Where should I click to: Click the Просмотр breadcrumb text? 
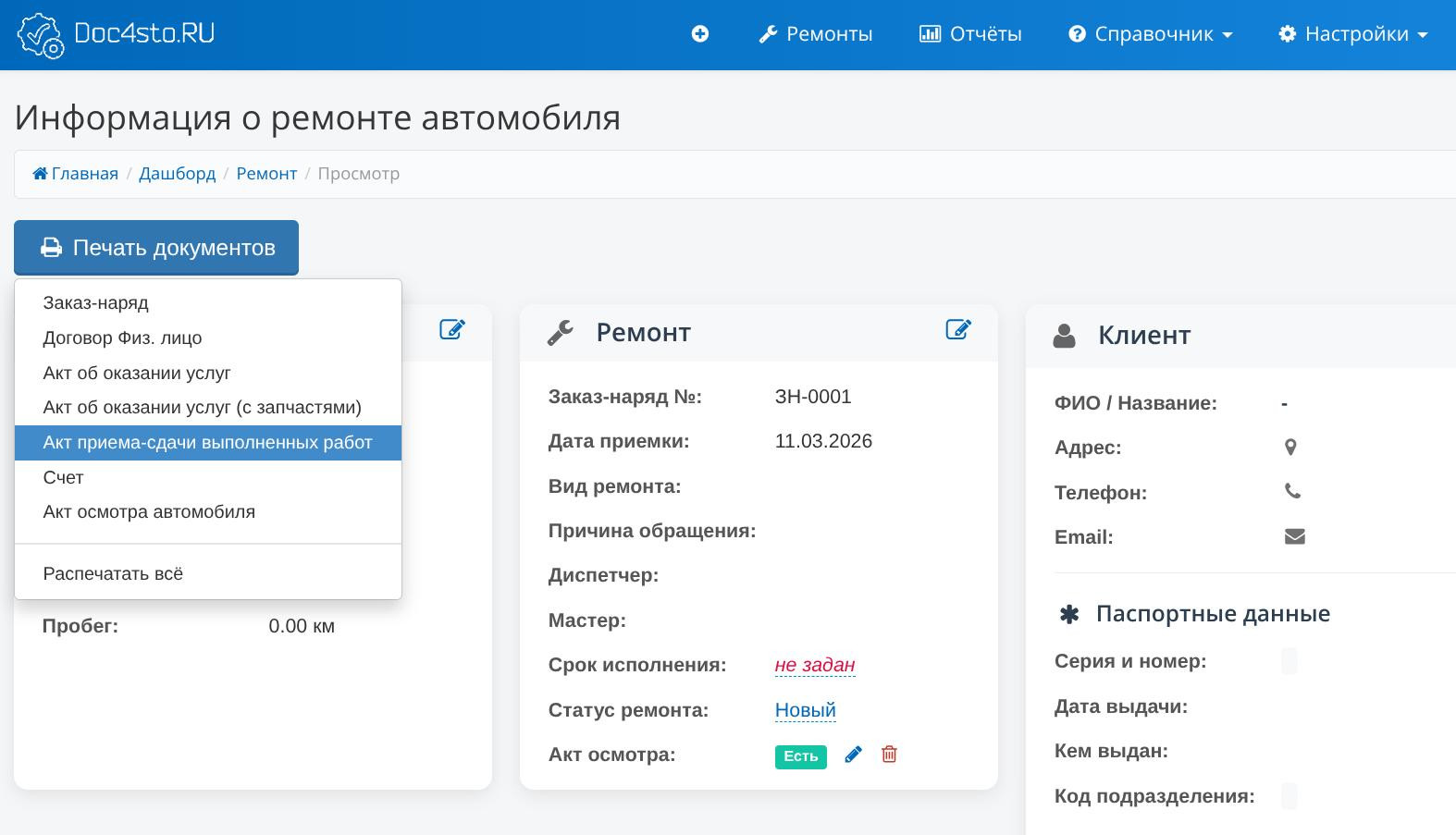(x=359, y=174)
